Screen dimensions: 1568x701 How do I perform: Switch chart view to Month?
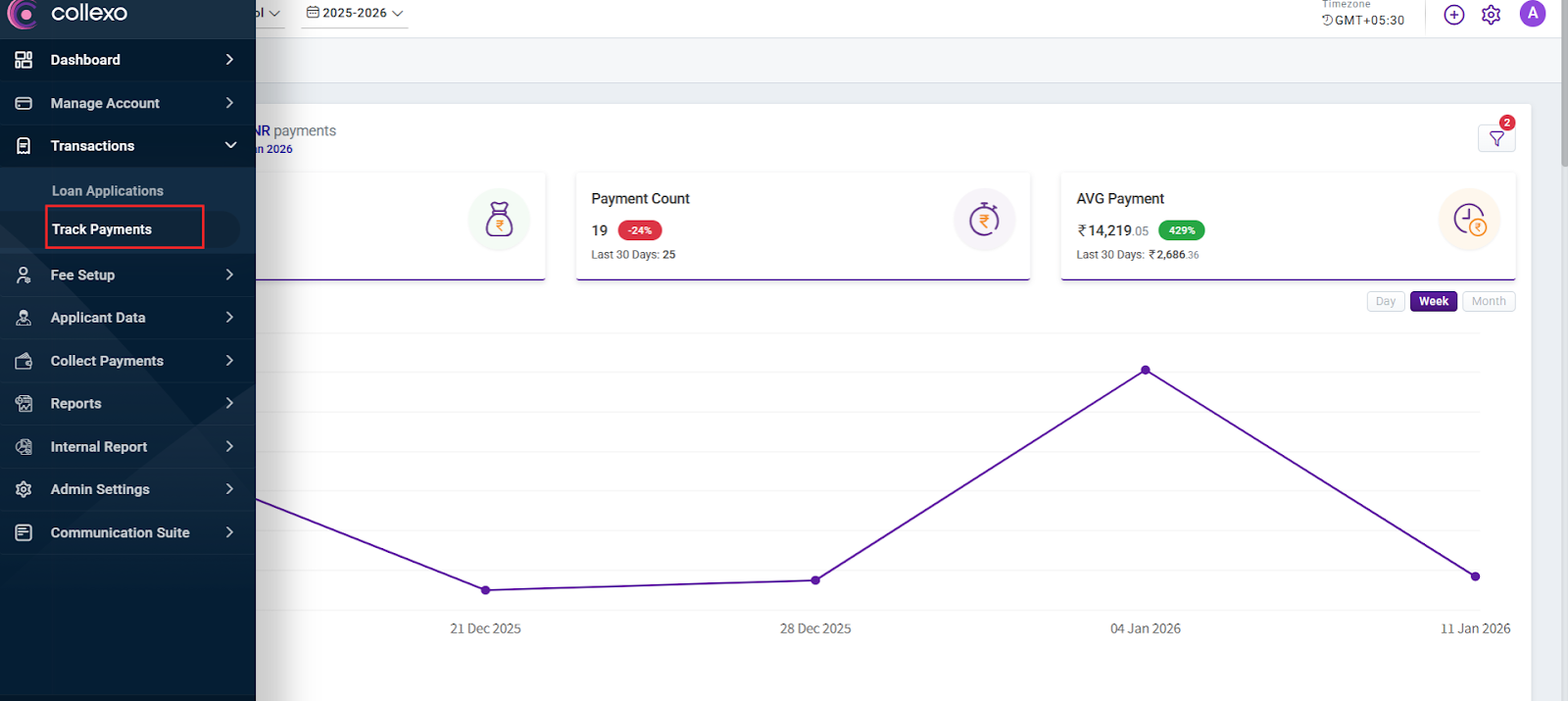pyautogui.click(x=1488, y=301)
